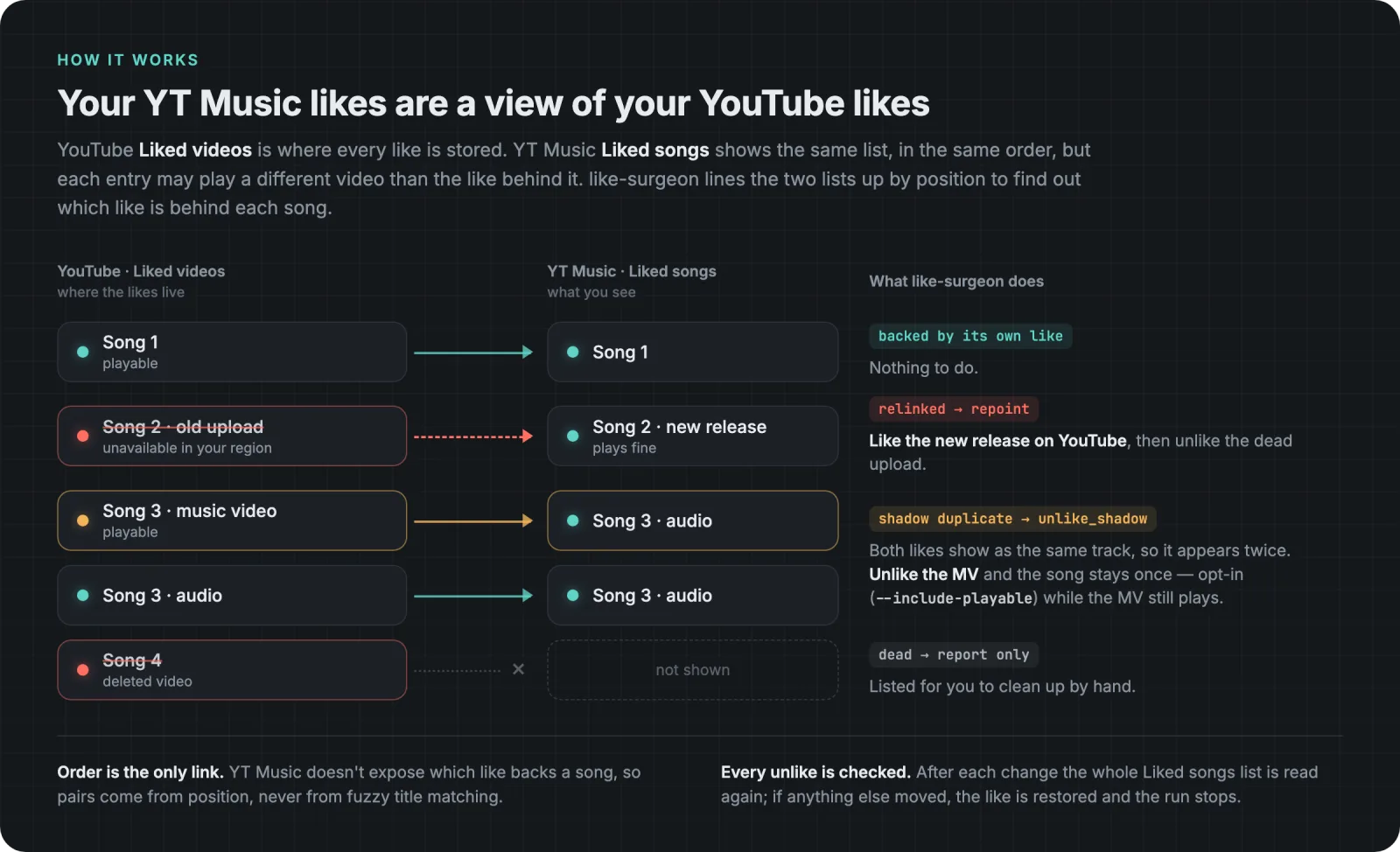This screenshot has height=852, width=1400.
Task: Click the 'shadow duplicate → unlike_shadow' tag
Action: click(x=1012, y=519)
